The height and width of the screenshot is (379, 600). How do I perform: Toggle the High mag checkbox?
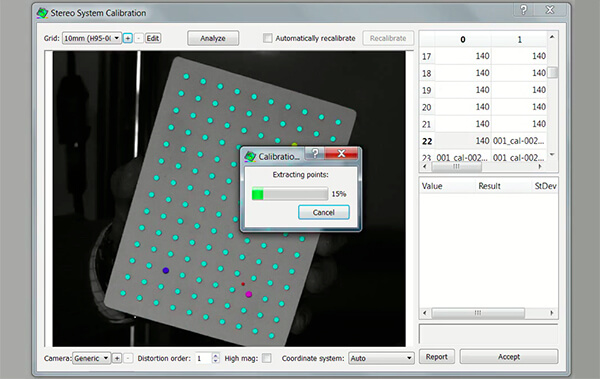pos(267,358)
